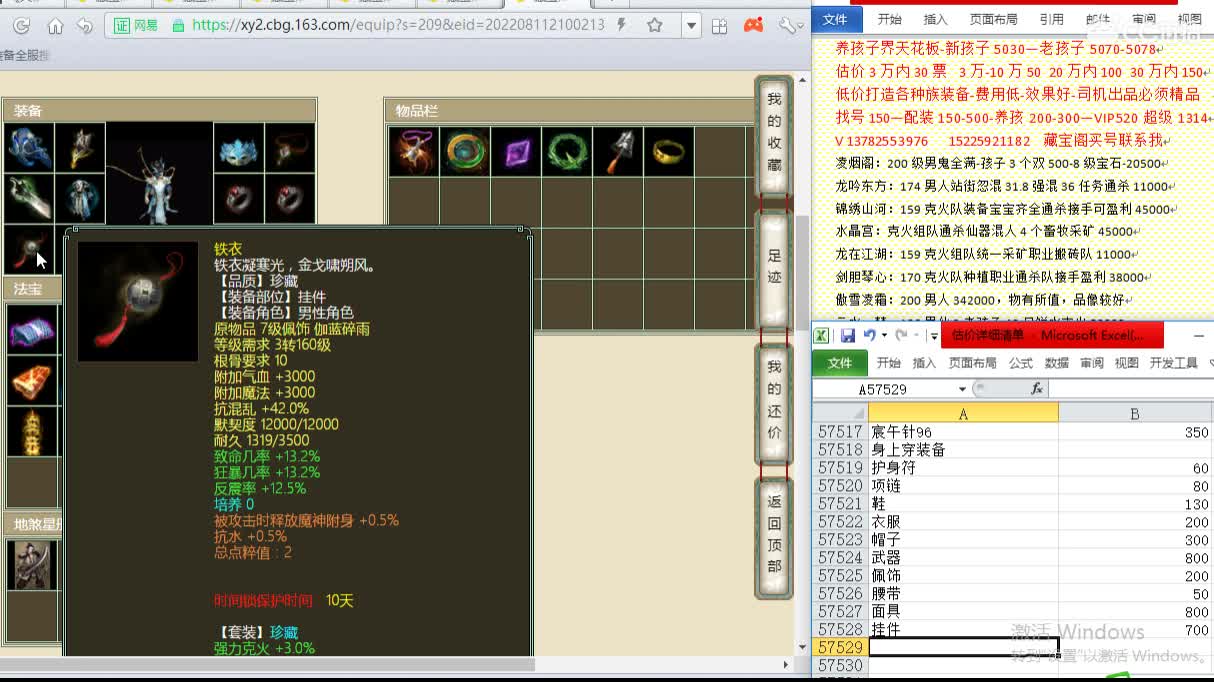Select the blue robe clothing slot
Viewport: 1214px width, 682px height.
pos(80,198)
